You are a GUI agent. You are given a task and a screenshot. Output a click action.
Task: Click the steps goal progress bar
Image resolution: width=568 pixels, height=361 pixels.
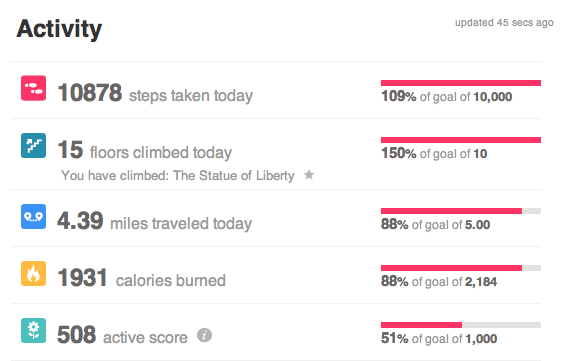coord(461,83)
